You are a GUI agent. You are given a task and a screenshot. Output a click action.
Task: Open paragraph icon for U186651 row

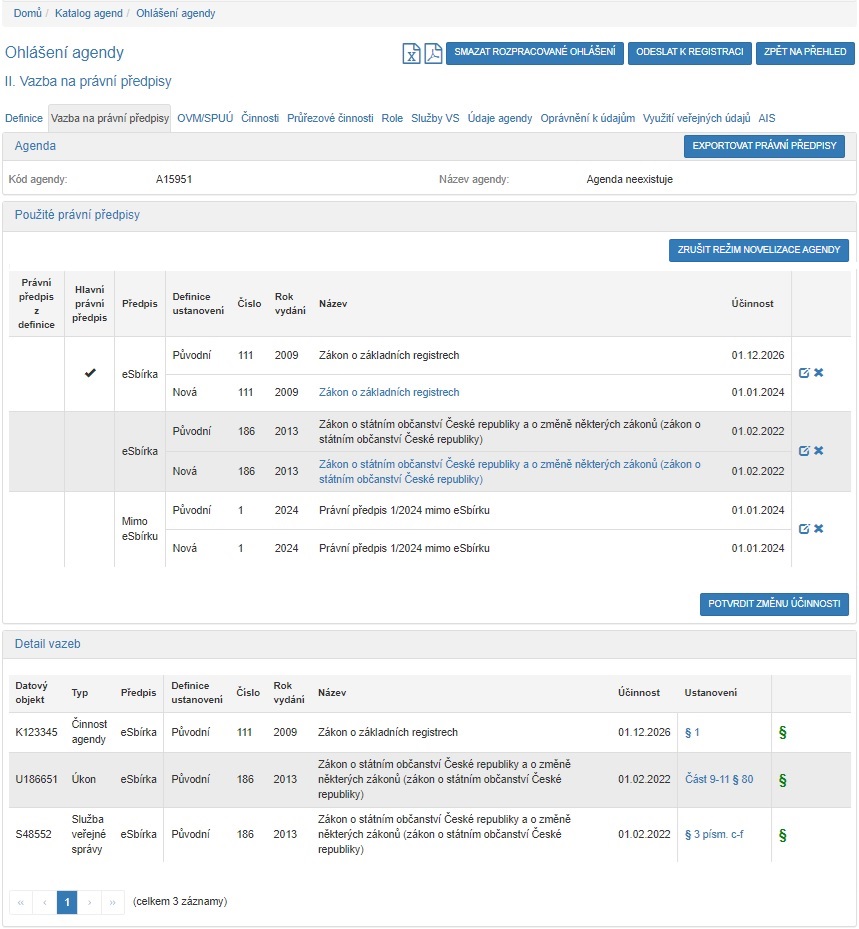coord(783,780)
